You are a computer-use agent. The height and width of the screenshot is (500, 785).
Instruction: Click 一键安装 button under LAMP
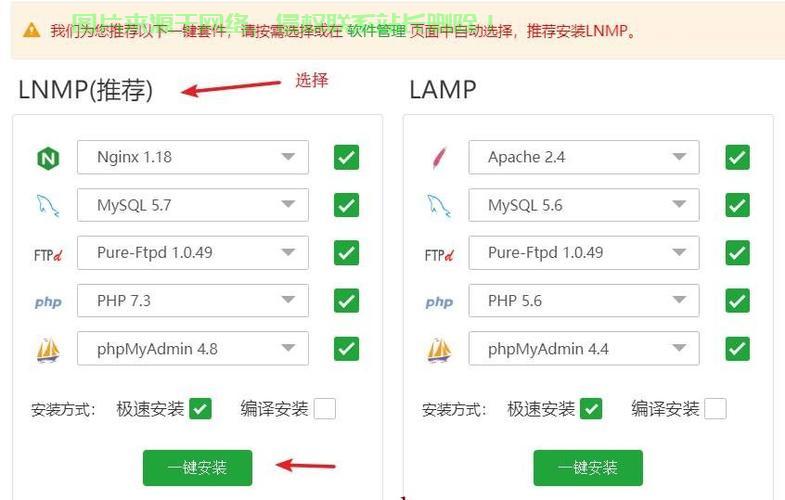coord(588,467)
